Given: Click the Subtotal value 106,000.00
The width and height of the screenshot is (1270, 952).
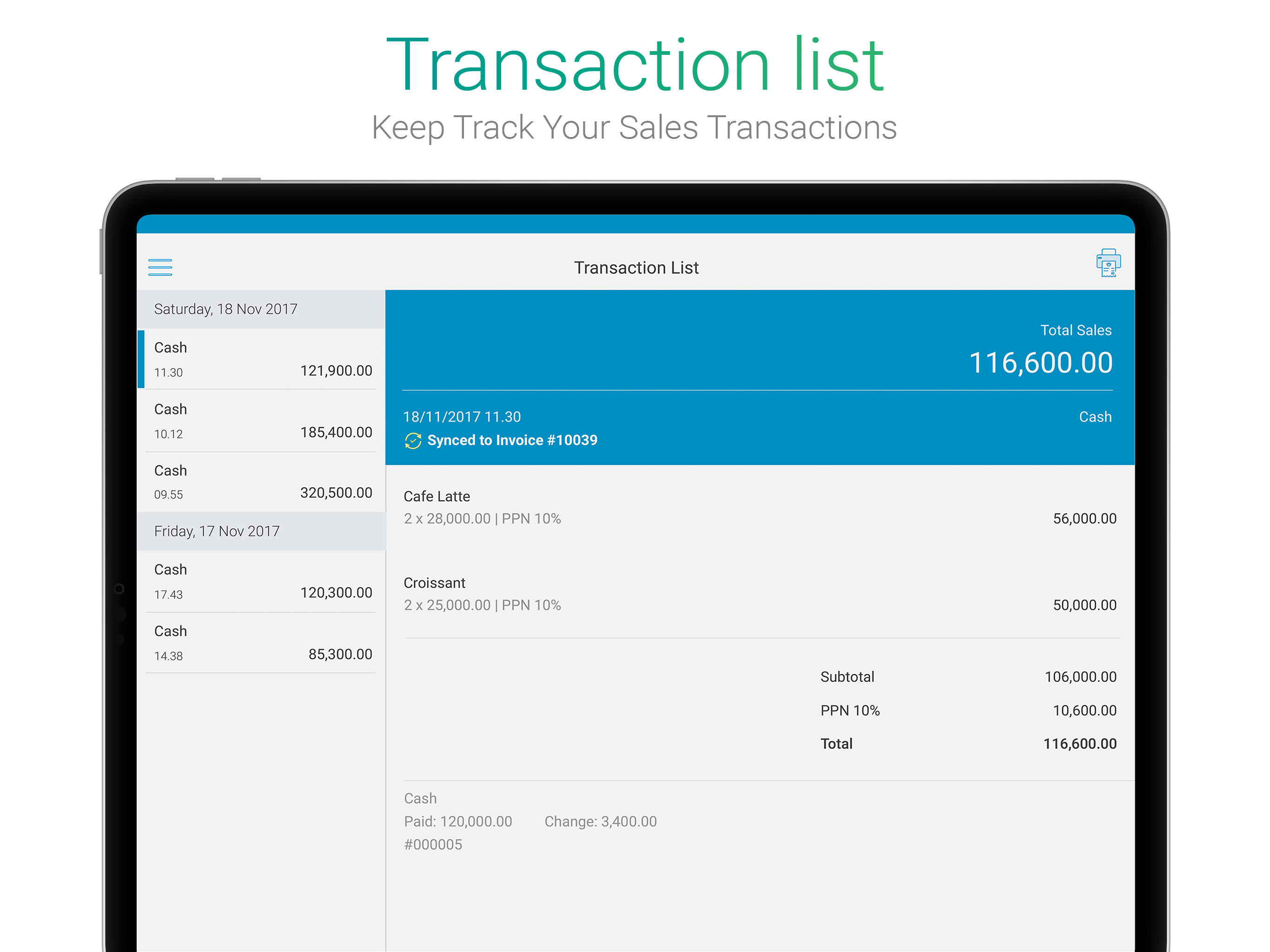Looking at the screenshot, I should [x=1080, y=677].
